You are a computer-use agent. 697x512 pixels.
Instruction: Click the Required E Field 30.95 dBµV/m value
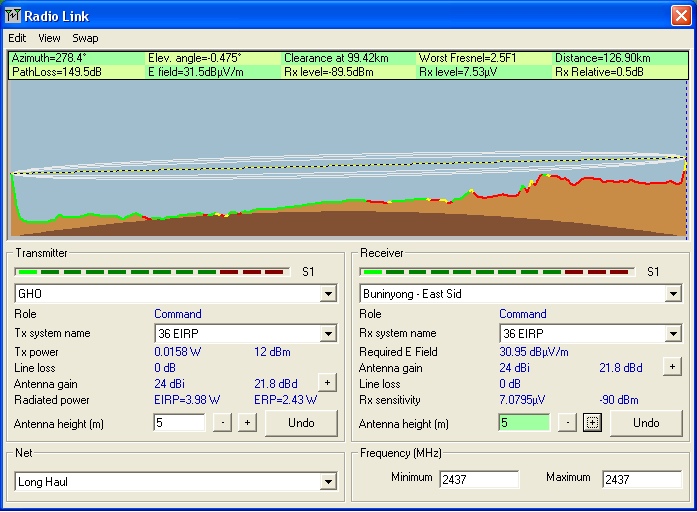(x=534, y=352)
